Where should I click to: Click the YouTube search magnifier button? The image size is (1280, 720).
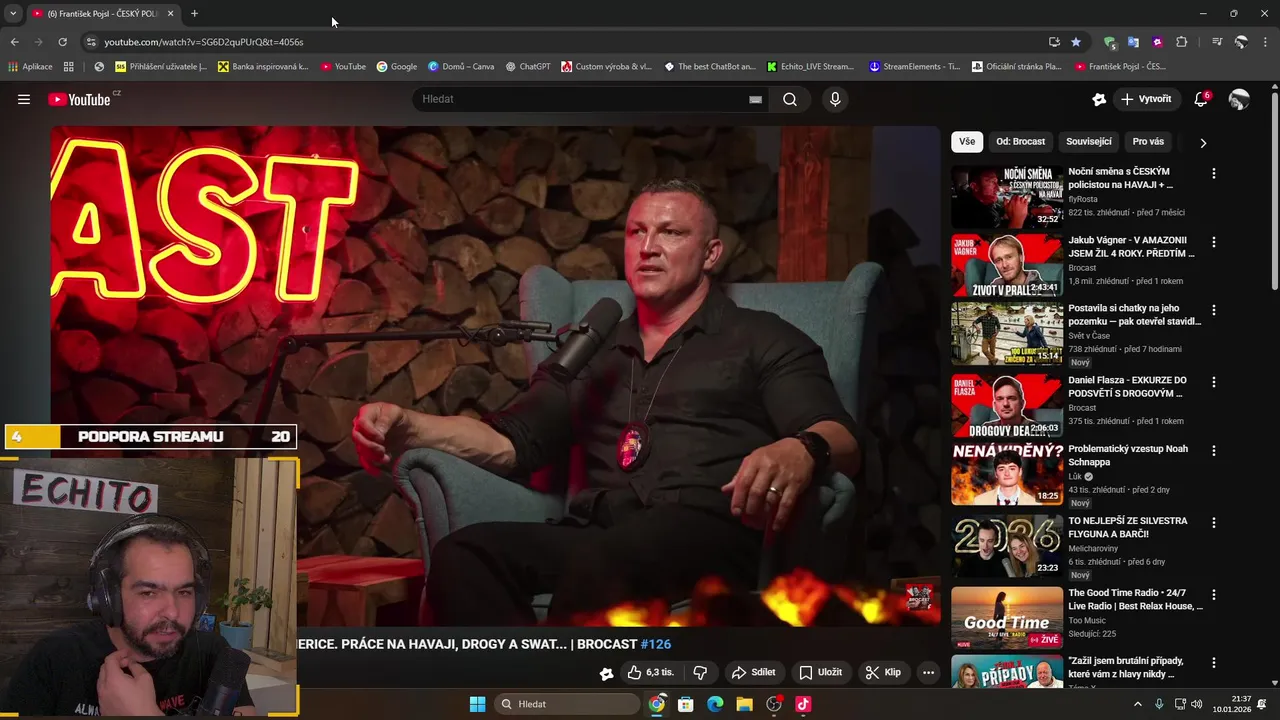790,99
